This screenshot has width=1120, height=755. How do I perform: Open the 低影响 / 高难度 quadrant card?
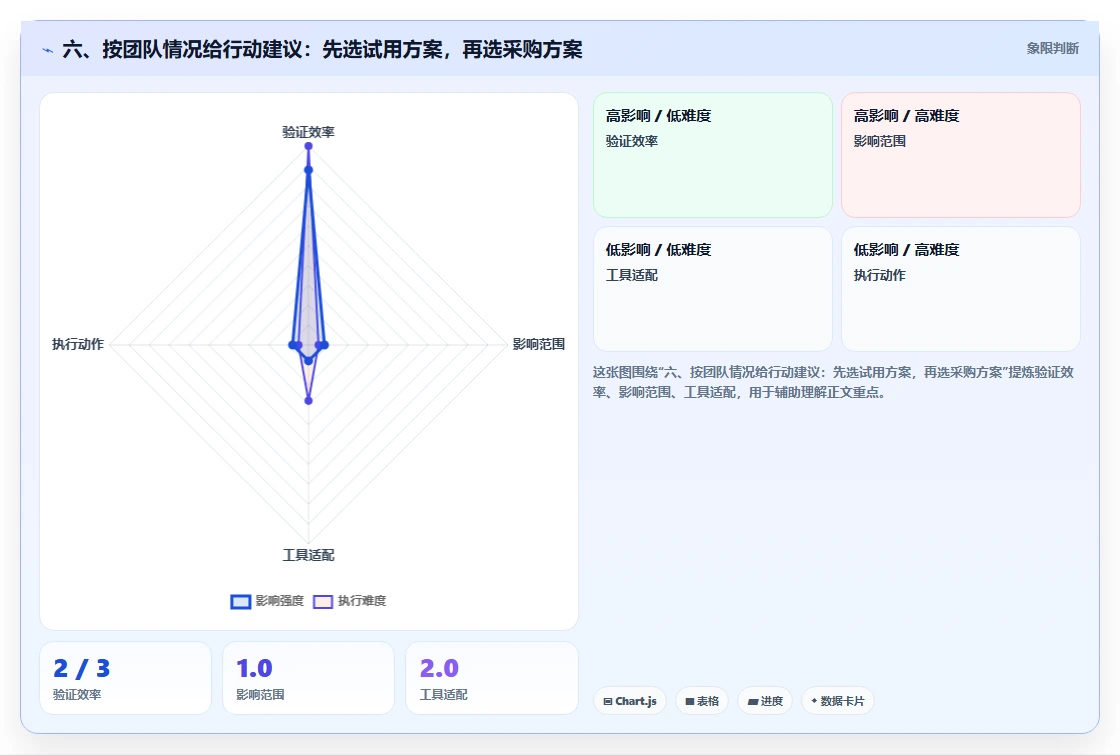[x=961, y=289]
